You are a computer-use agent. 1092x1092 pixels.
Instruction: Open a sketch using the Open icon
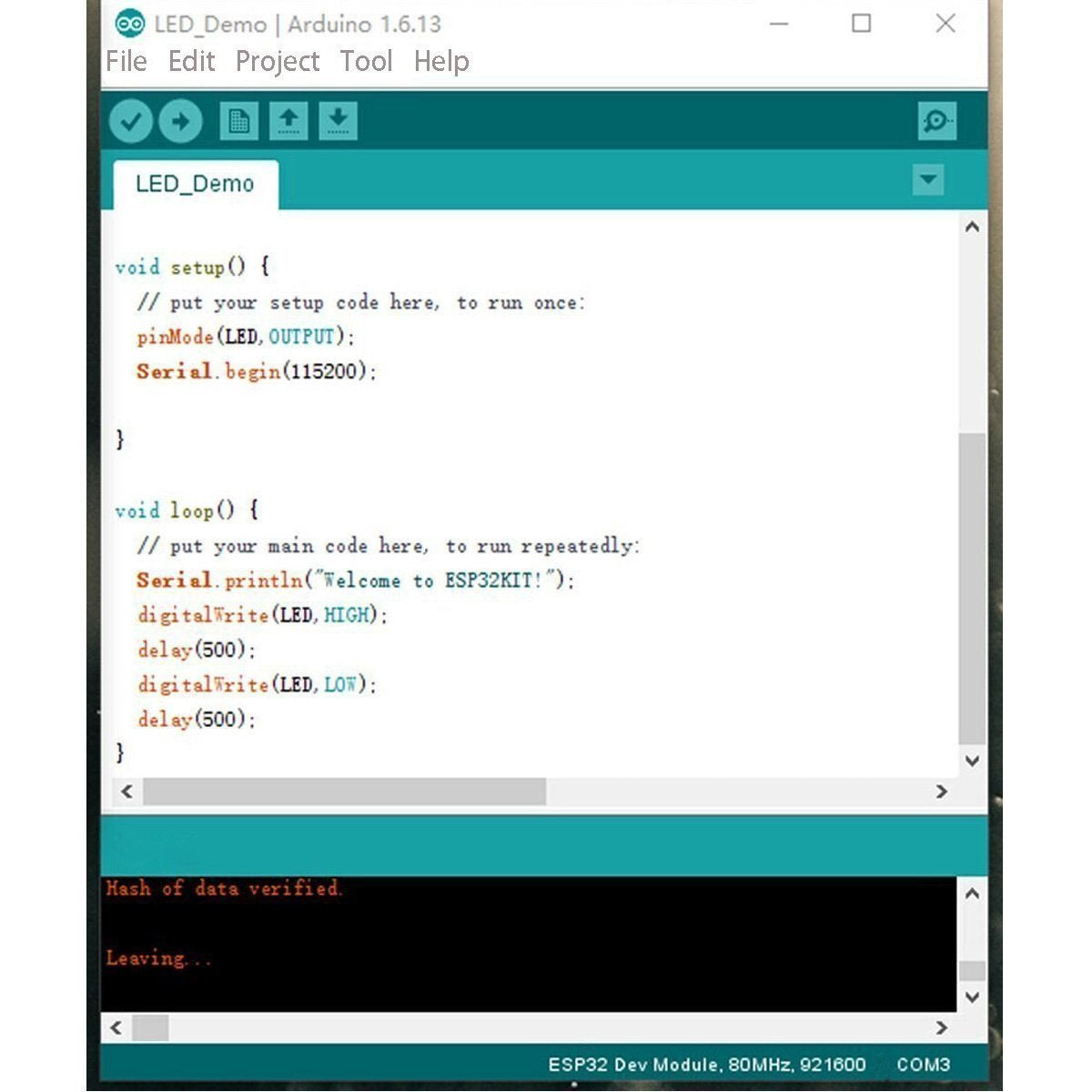(288, 121)
